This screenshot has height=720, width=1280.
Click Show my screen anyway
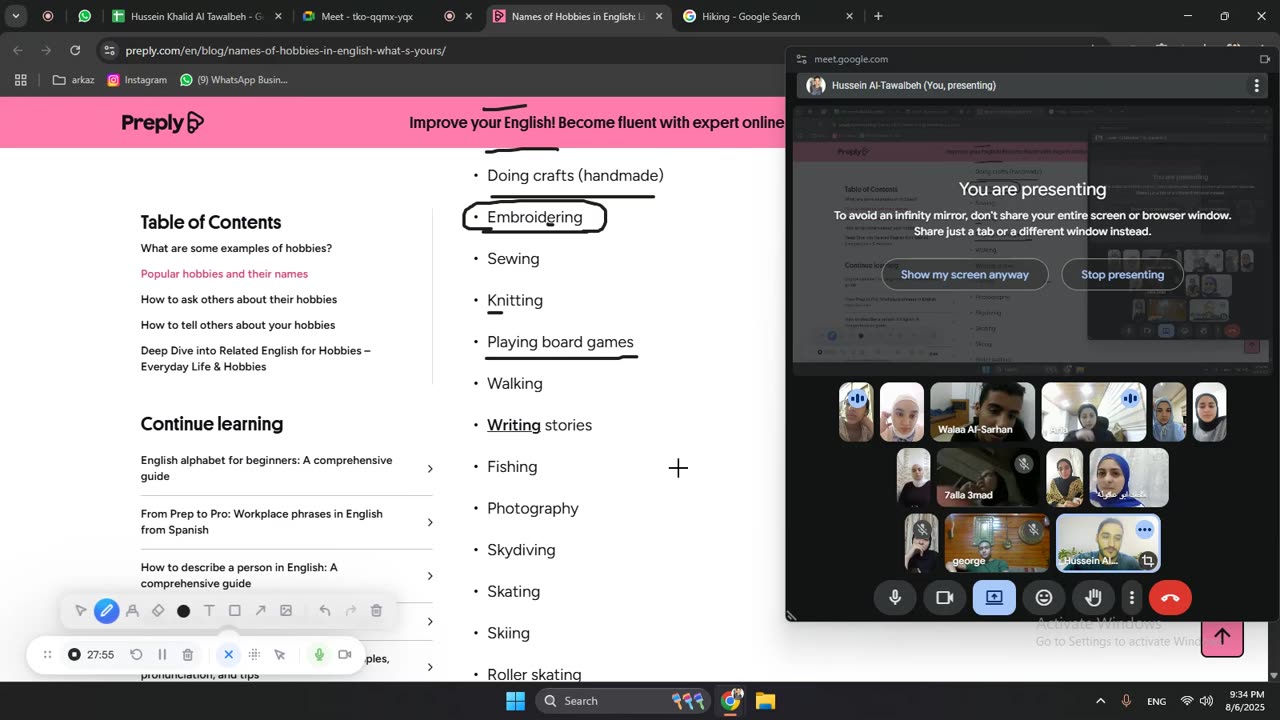tap(964, 274)
